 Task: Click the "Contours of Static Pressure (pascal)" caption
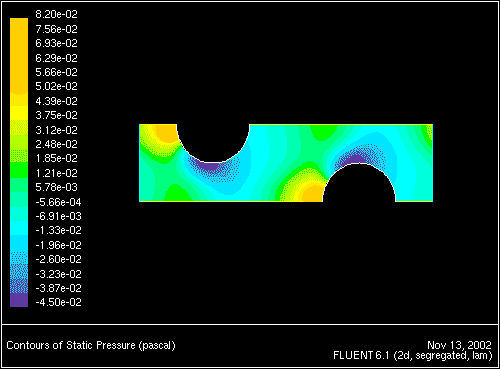[x=91, y=345]
